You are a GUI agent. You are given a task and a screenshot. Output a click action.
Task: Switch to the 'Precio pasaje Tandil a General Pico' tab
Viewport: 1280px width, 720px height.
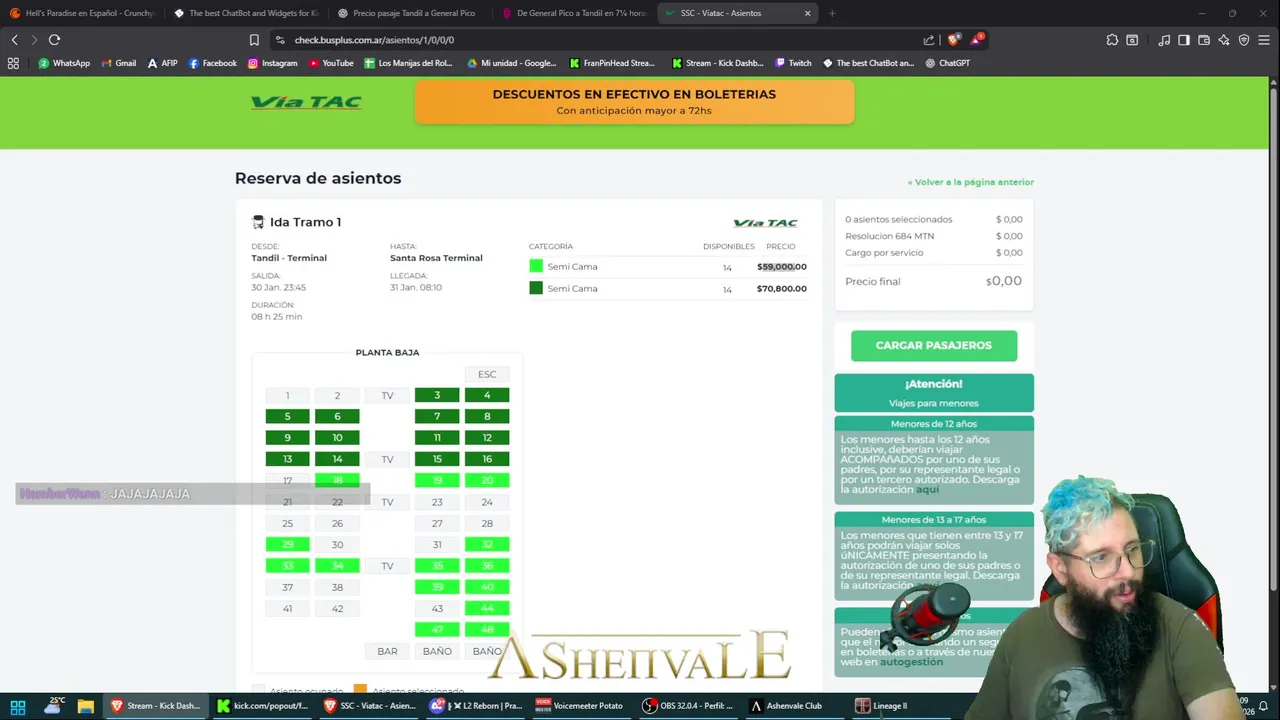(410, 13)
